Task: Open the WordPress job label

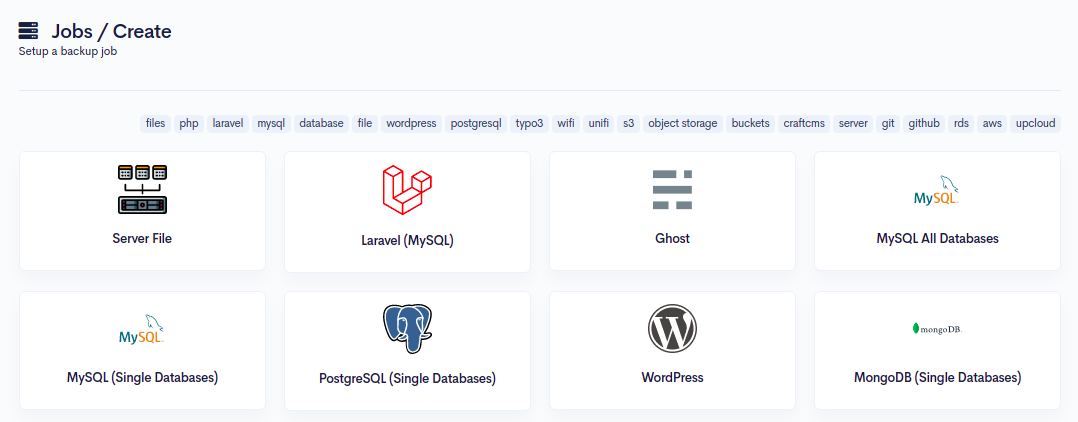Action: point(672,377)
